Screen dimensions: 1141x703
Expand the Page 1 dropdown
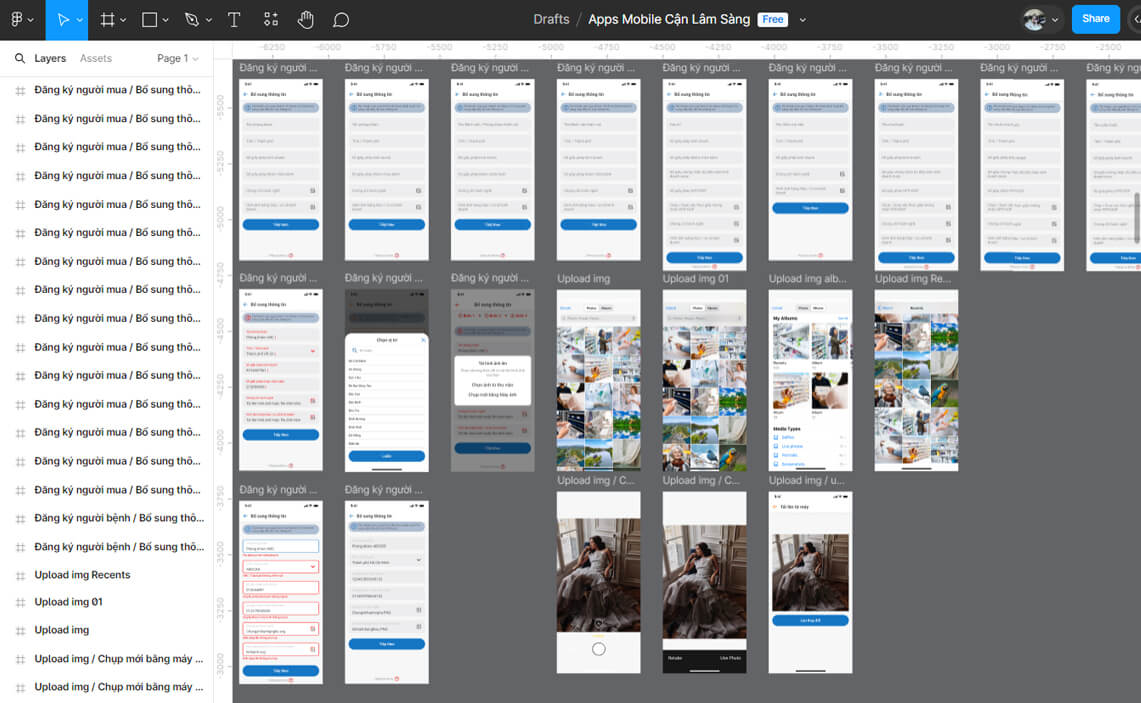(178, 59)
